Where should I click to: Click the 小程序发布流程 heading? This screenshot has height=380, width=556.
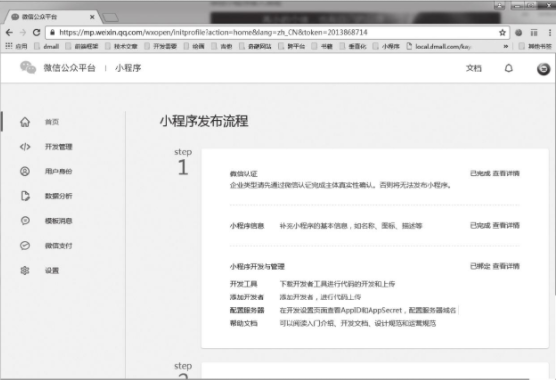click(x=204, y=121)
